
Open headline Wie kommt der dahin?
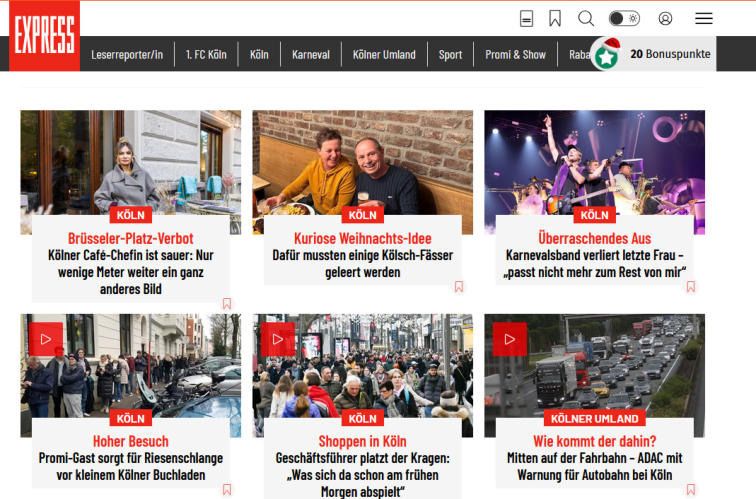coord(594,441)
